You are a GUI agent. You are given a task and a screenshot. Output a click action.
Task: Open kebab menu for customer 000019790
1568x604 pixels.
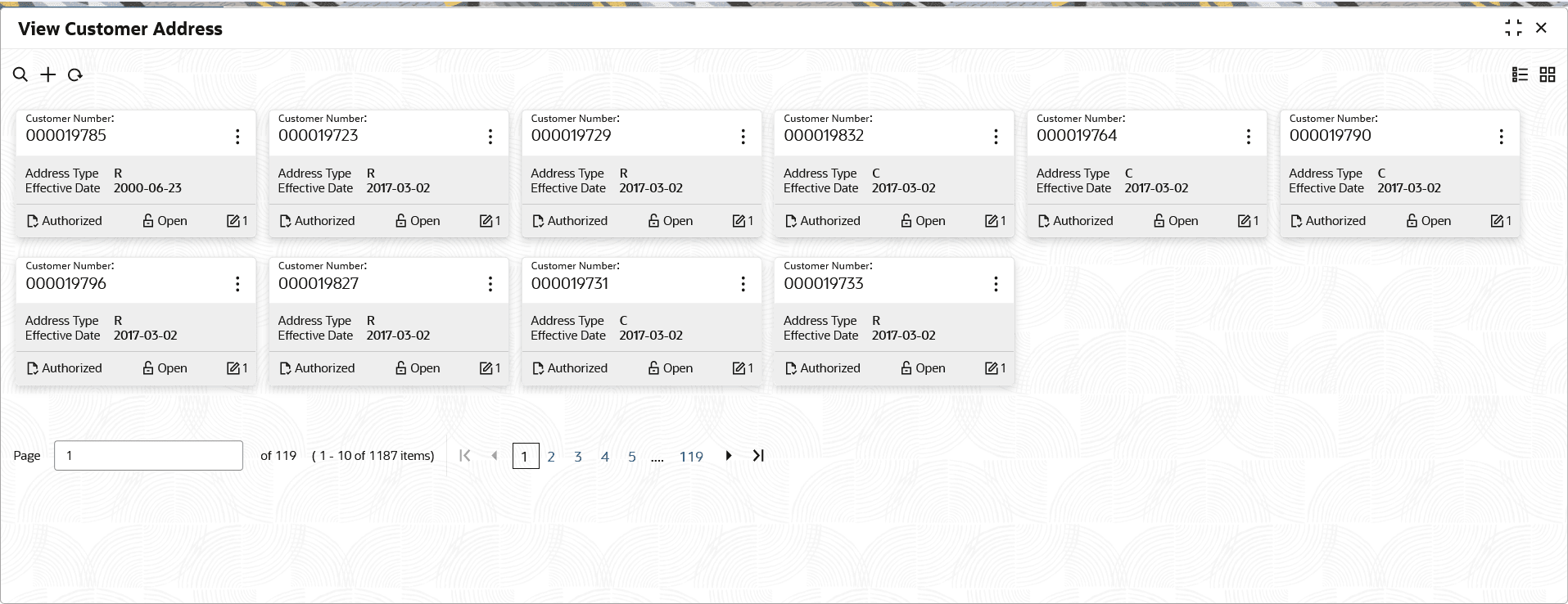pyautogui.click(x=1501, y=137)
